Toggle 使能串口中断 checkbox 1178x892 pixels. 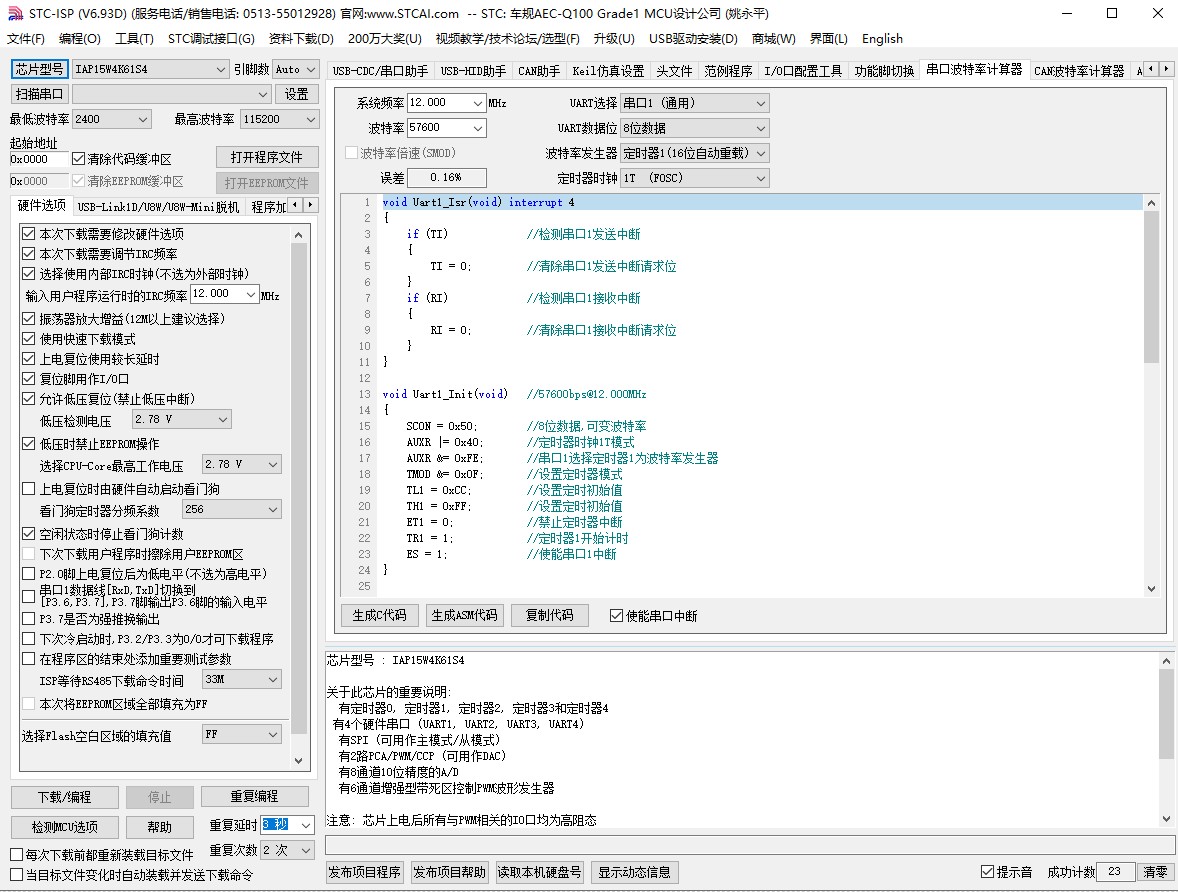pyautogui.click(x=617, y=615)
